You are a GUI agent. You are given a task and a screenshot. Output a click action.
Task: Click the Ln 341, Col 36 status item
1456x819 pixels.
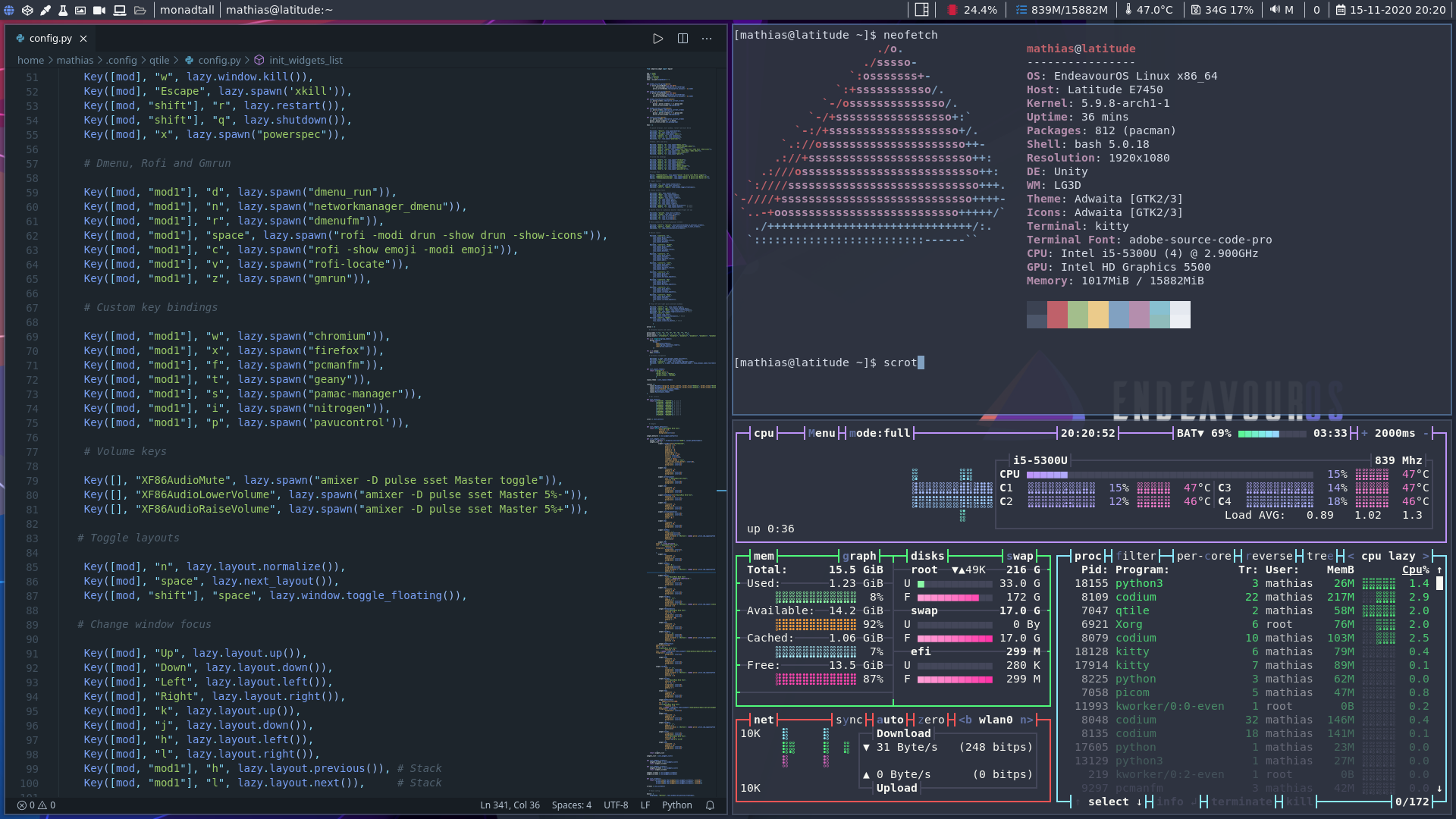tap(510, 805)
